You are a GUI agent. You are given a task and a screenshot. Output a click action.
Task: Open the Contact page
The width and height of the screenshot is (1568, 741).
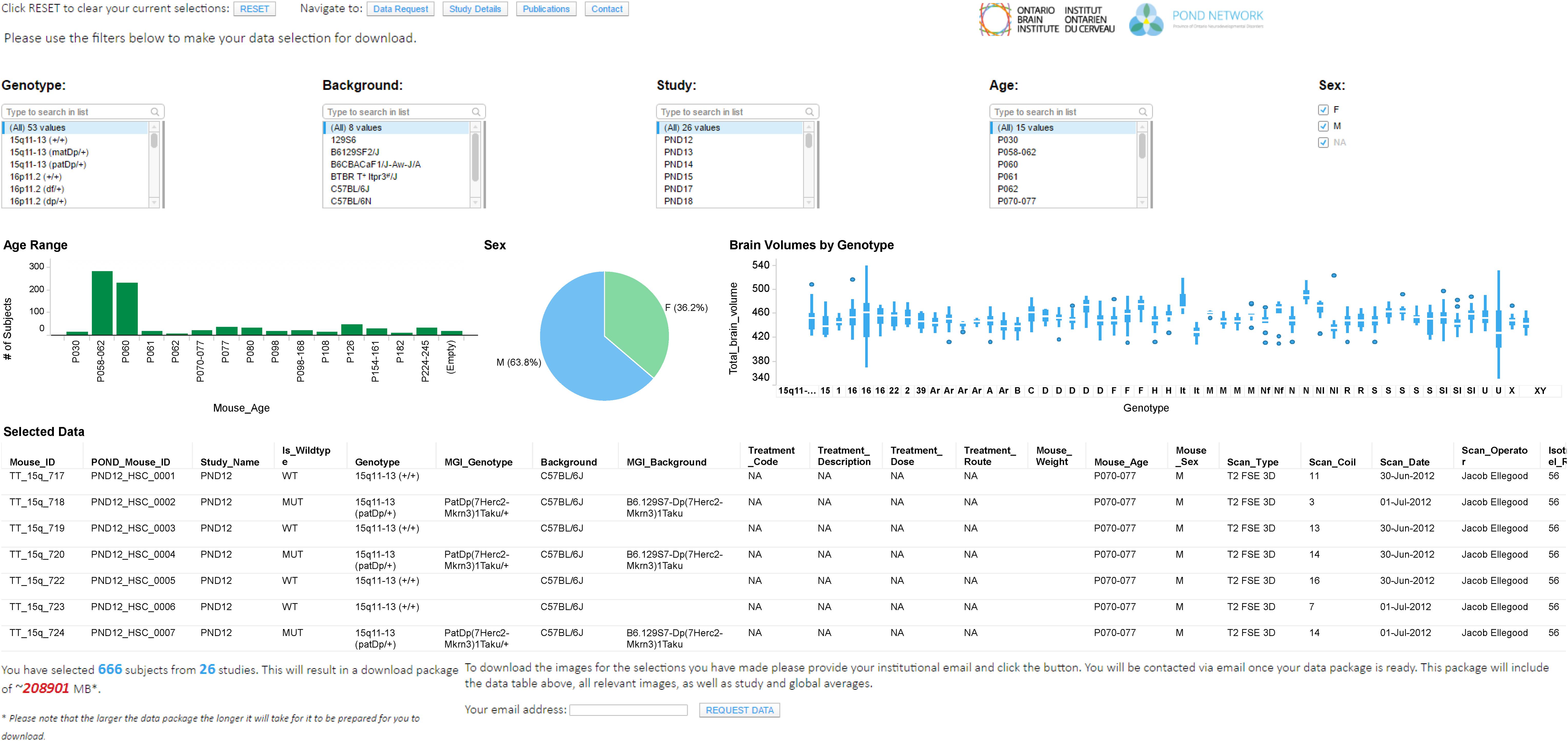[607, 9]
